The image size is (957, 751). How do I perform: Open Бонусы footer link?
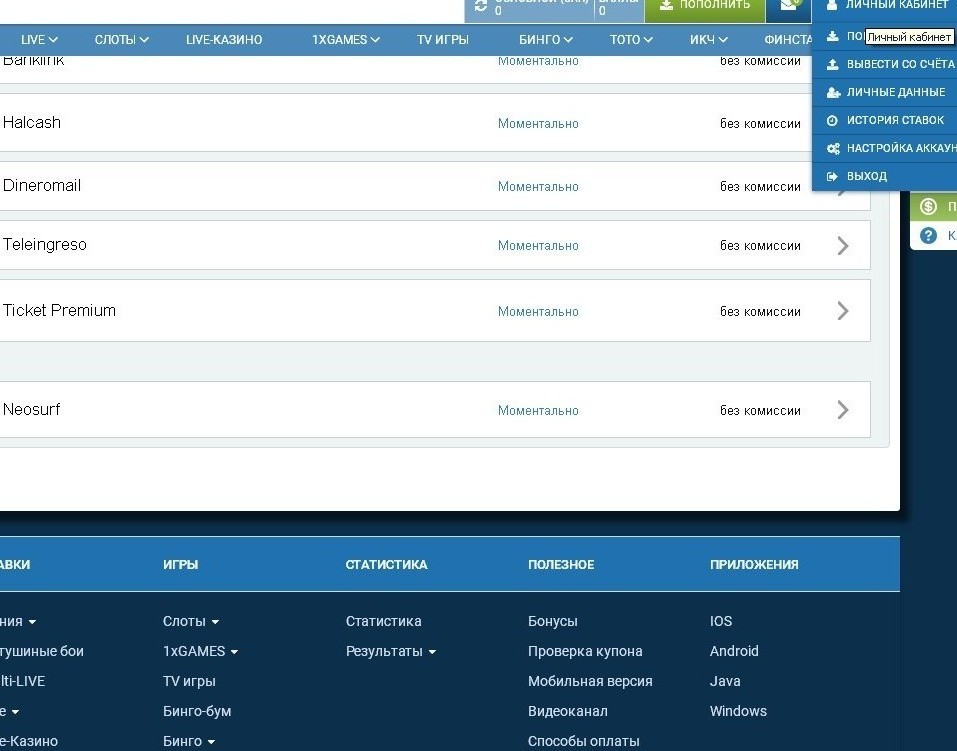point(552,621)
